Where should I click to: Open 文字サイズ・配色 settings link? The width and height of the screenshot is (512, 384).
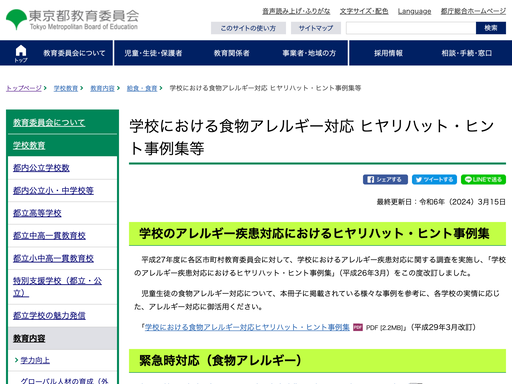pos(364,11)
